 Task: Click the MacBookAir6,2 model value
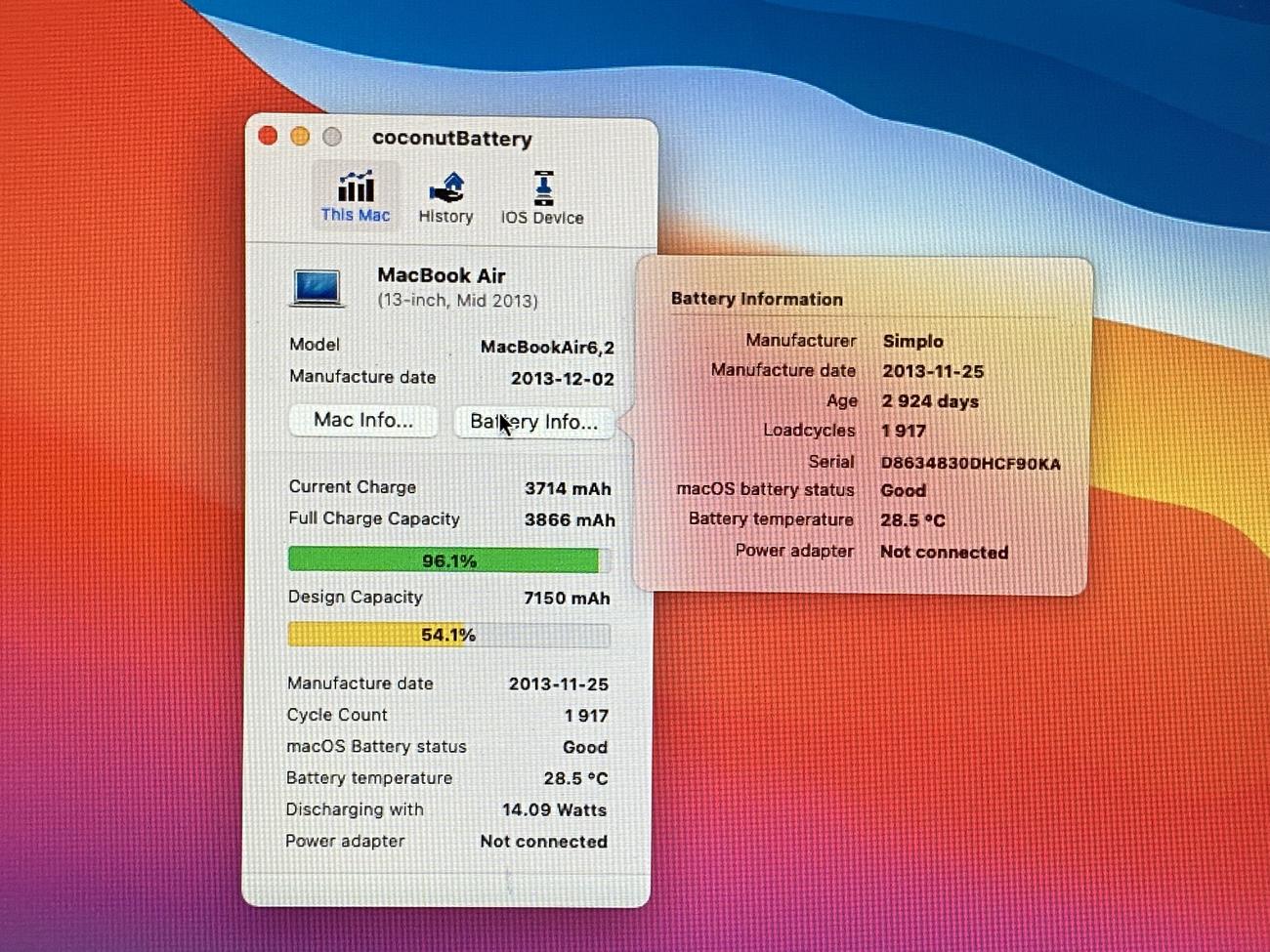(x=547, y=347)
